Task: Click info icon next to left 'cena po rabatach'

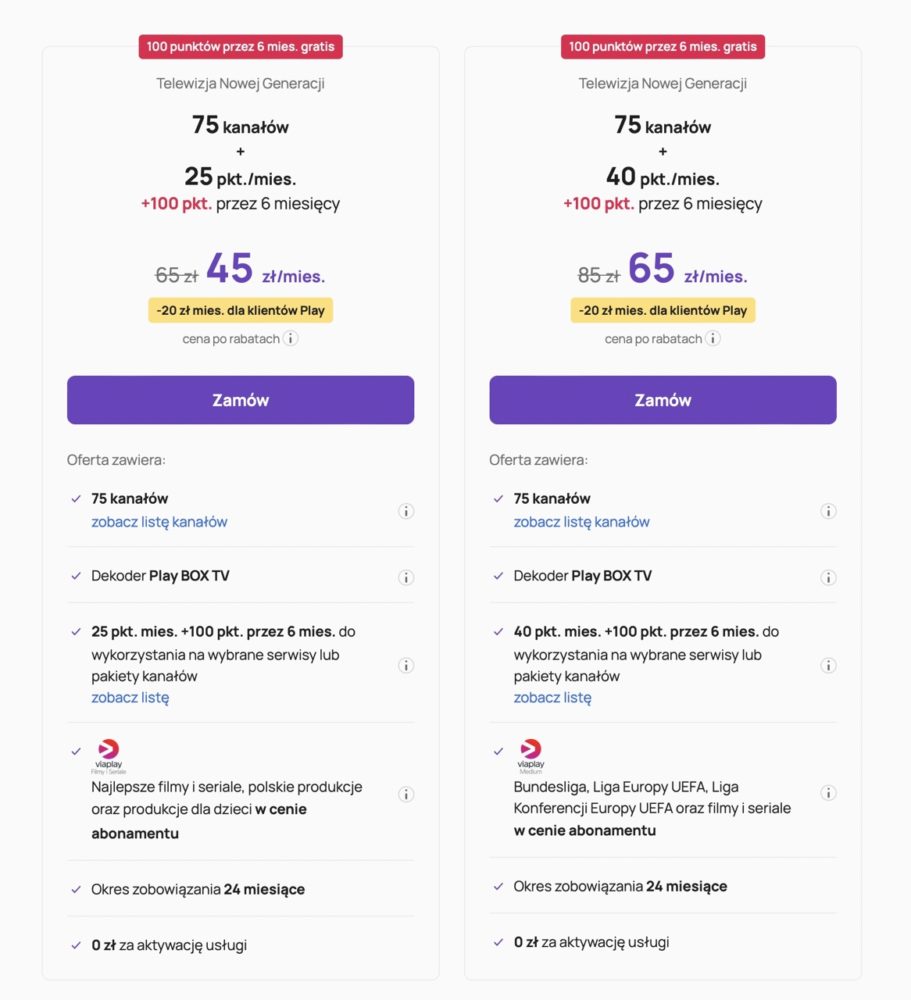Action: 290,338
